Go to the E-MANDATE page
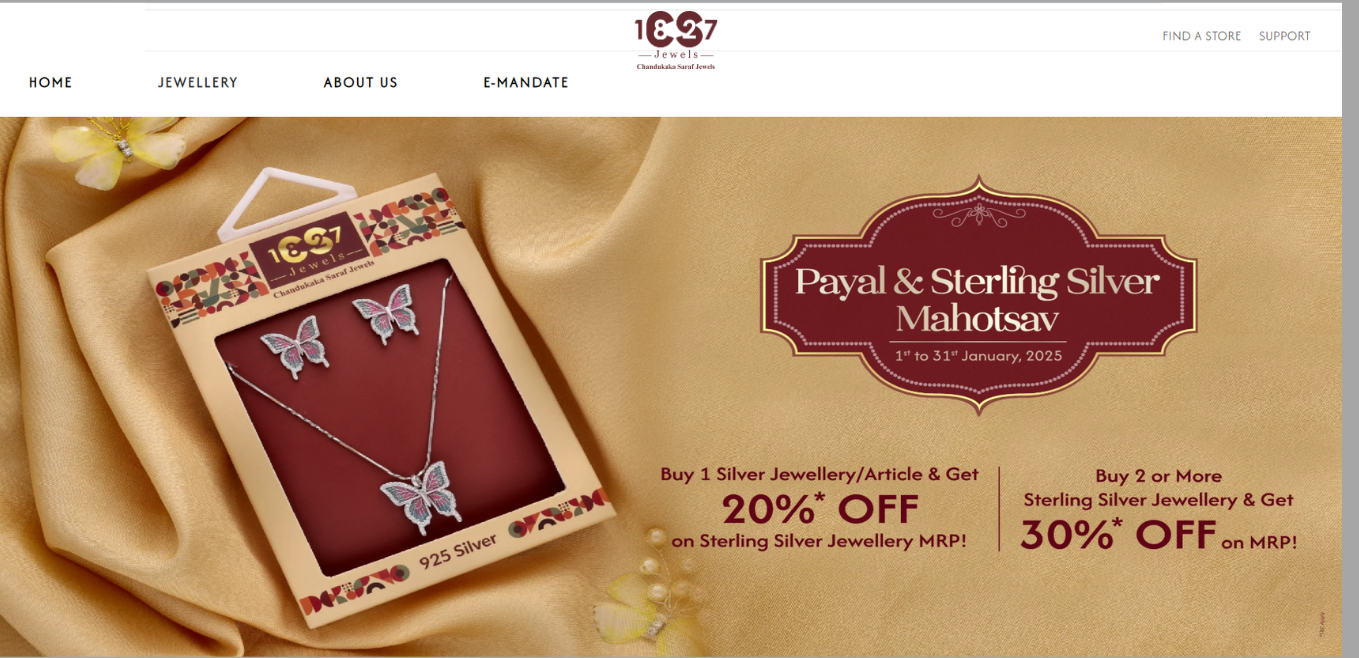 tap(526, 83)
